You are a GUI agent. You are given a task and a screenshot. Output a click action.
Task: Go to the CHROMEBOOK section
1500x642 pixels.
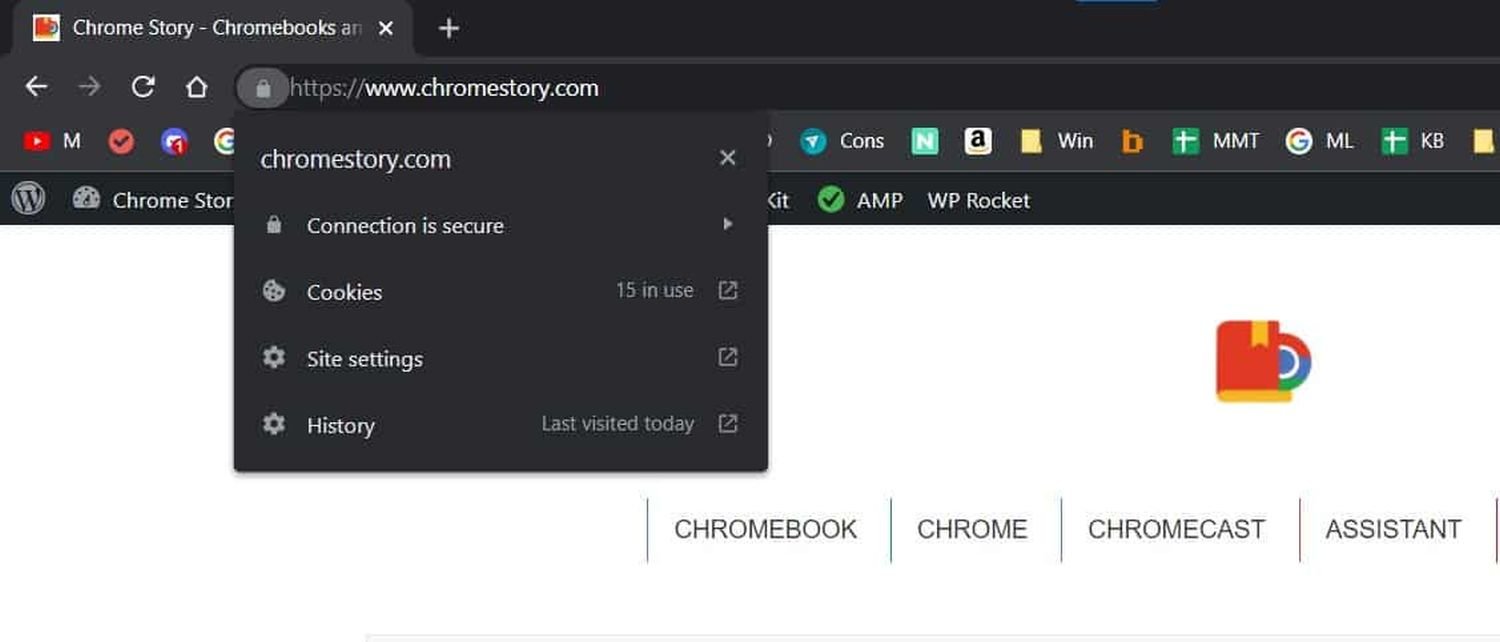click(765, 529)
